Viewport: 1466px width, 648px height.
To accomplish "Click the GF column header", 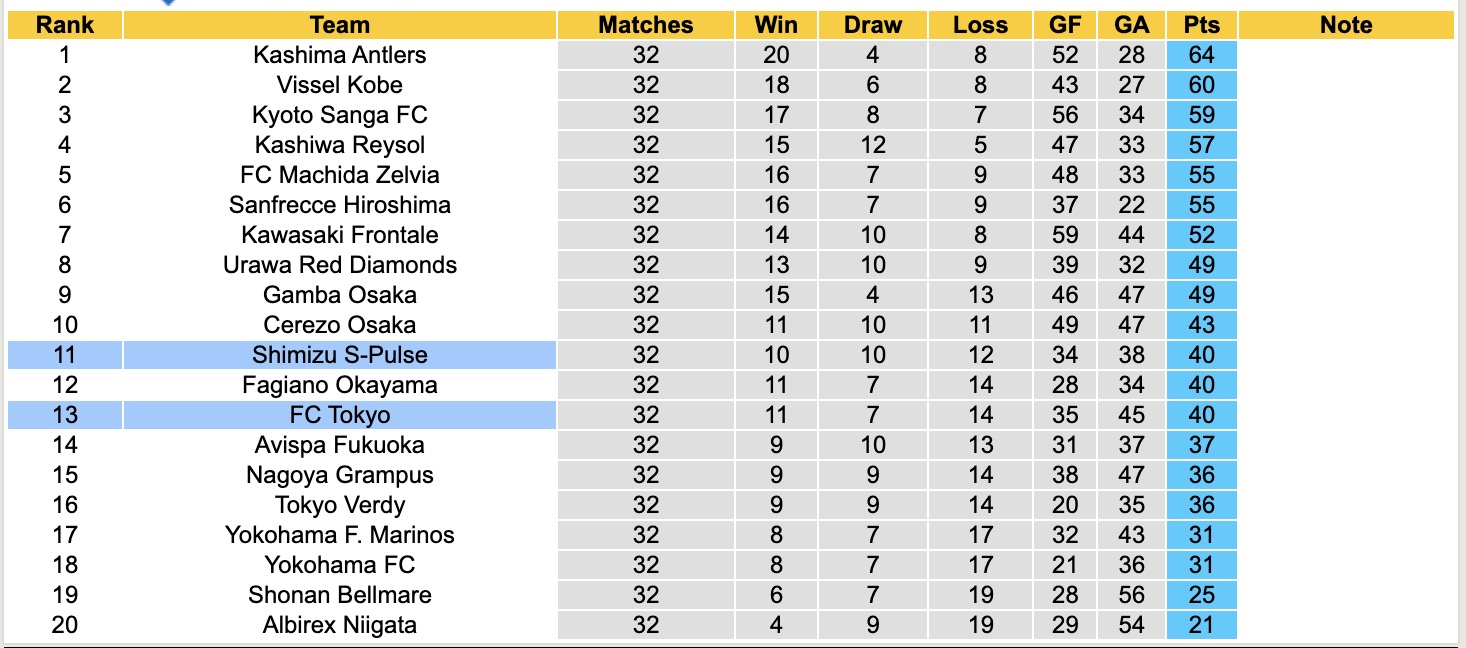I will coord(1065,25).
